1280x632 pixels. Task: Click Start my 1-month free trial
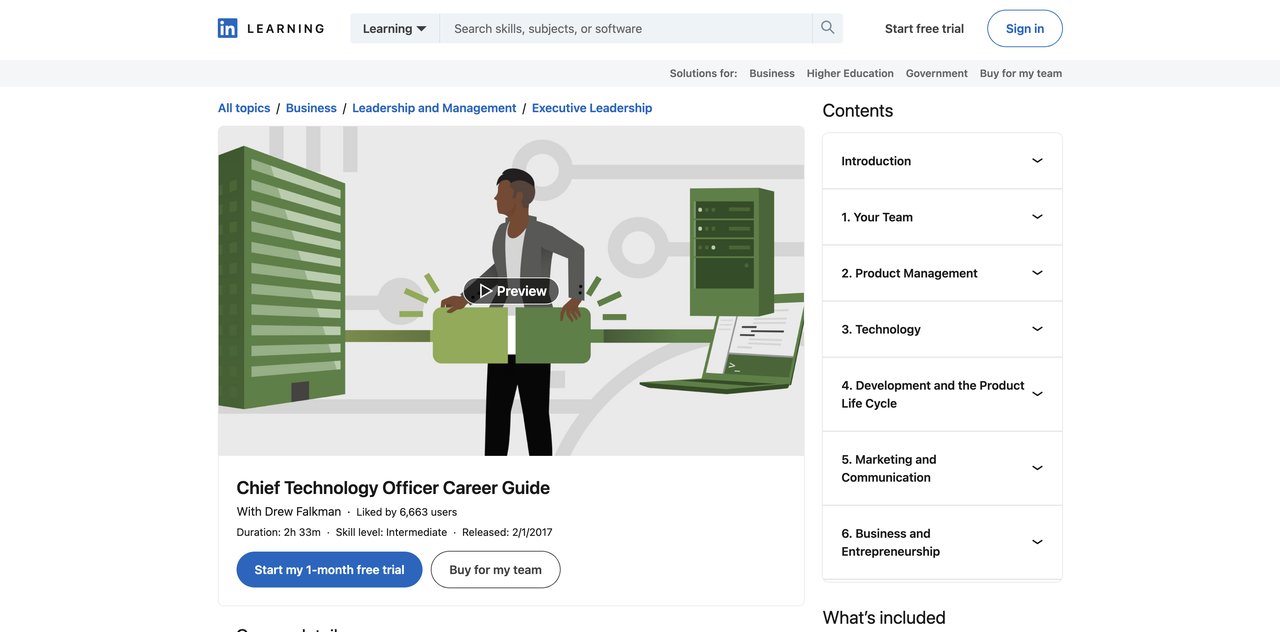(329, 570)
